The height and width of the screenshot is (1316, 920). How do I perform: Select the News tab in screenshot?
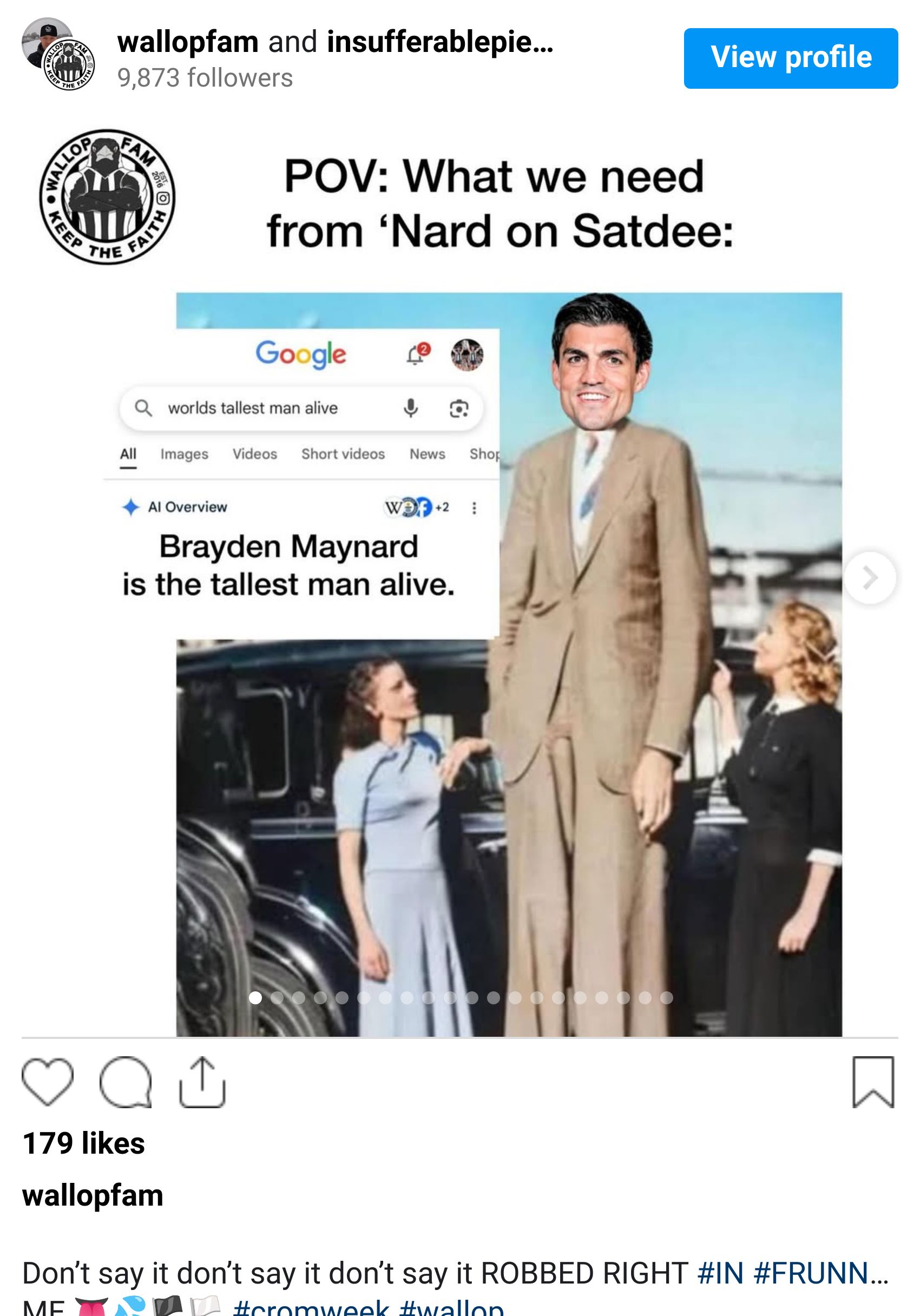tap(427, 454)
